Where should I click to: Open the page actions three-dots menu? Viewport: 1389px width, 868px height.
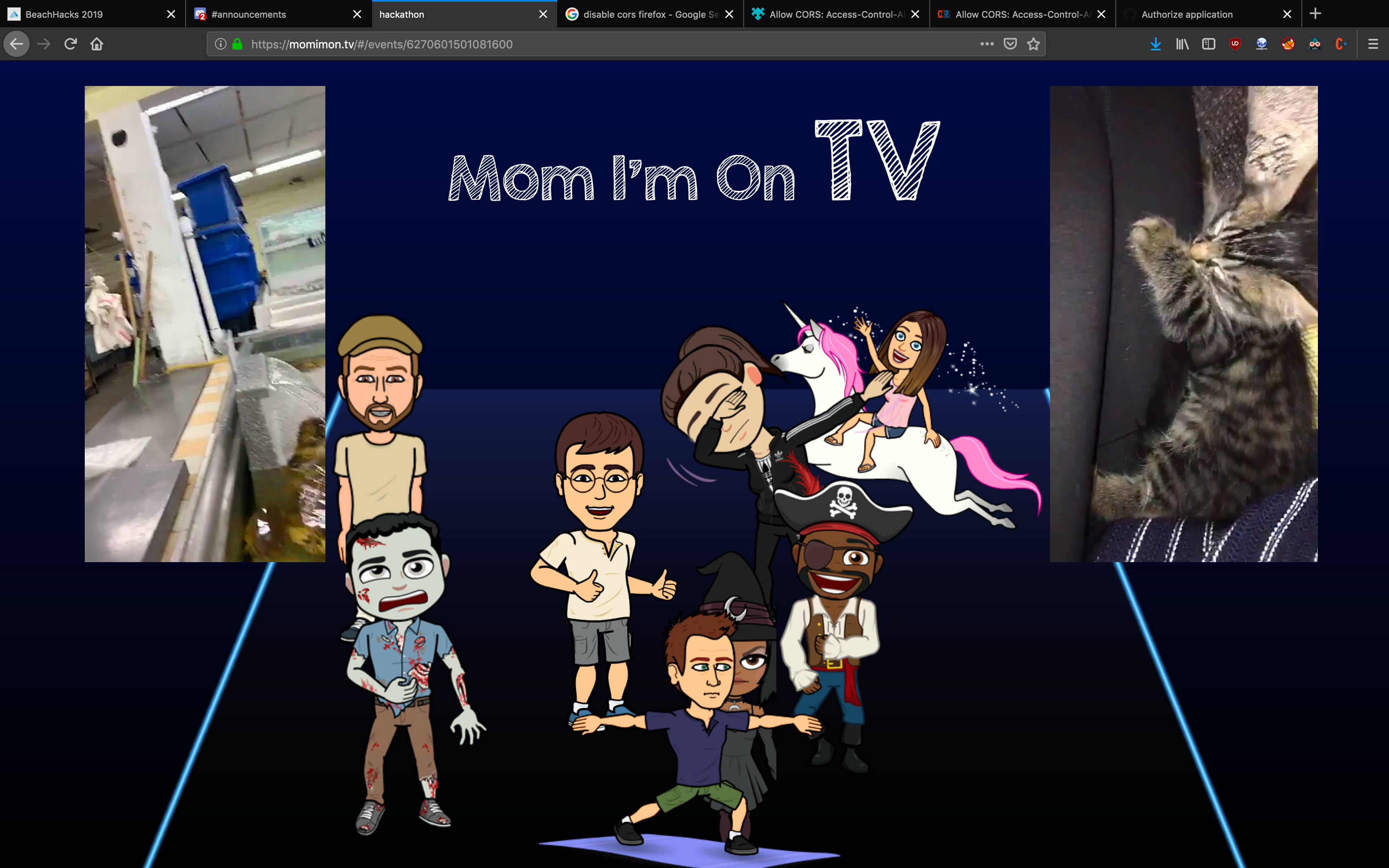pos(987,44)
